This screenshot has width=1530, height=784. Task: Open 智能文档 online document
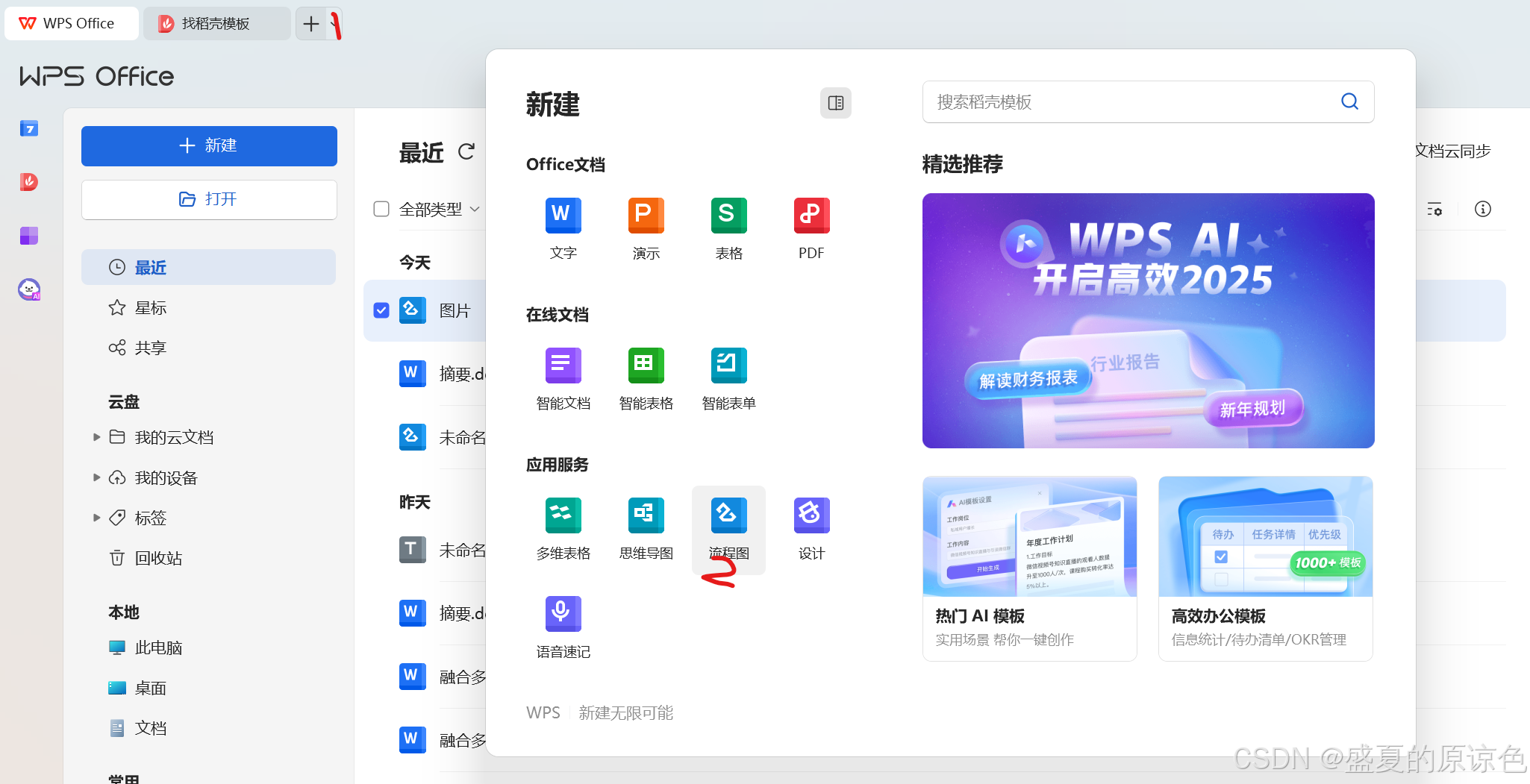563,379
